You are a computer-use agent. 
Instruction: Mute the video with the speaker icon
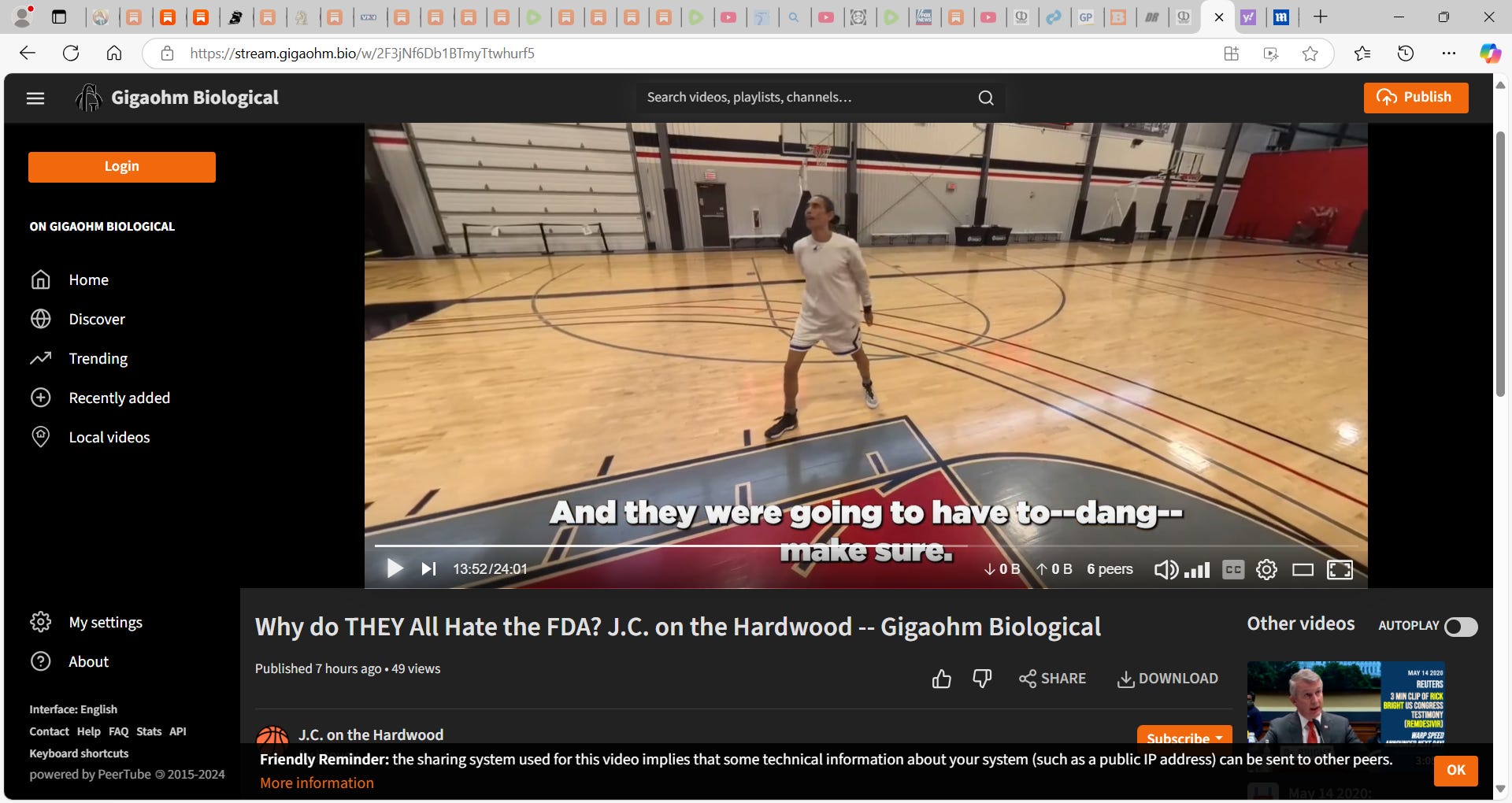click(1165, 569)
